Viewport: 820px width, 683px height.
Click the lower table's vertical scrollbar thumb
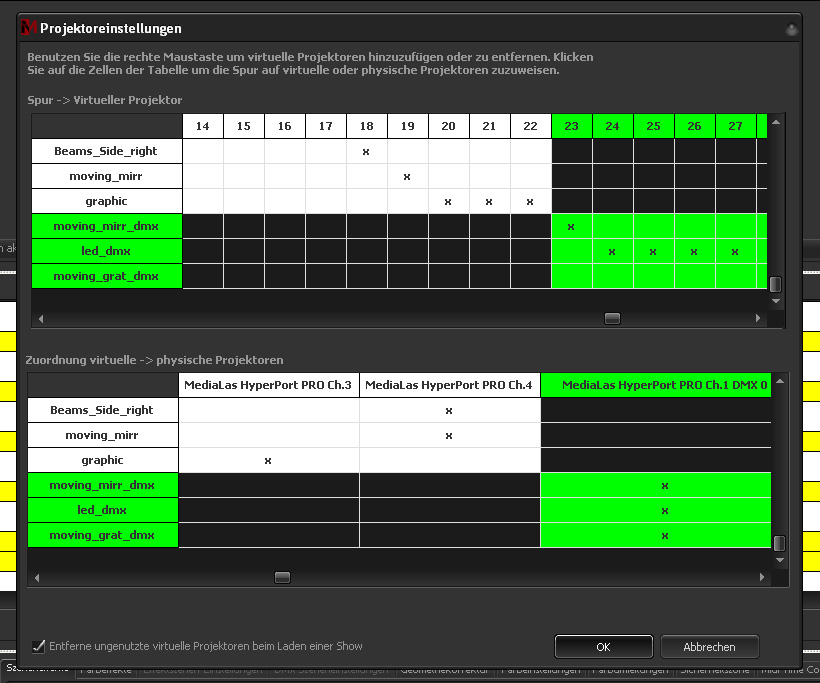(779, 543)
